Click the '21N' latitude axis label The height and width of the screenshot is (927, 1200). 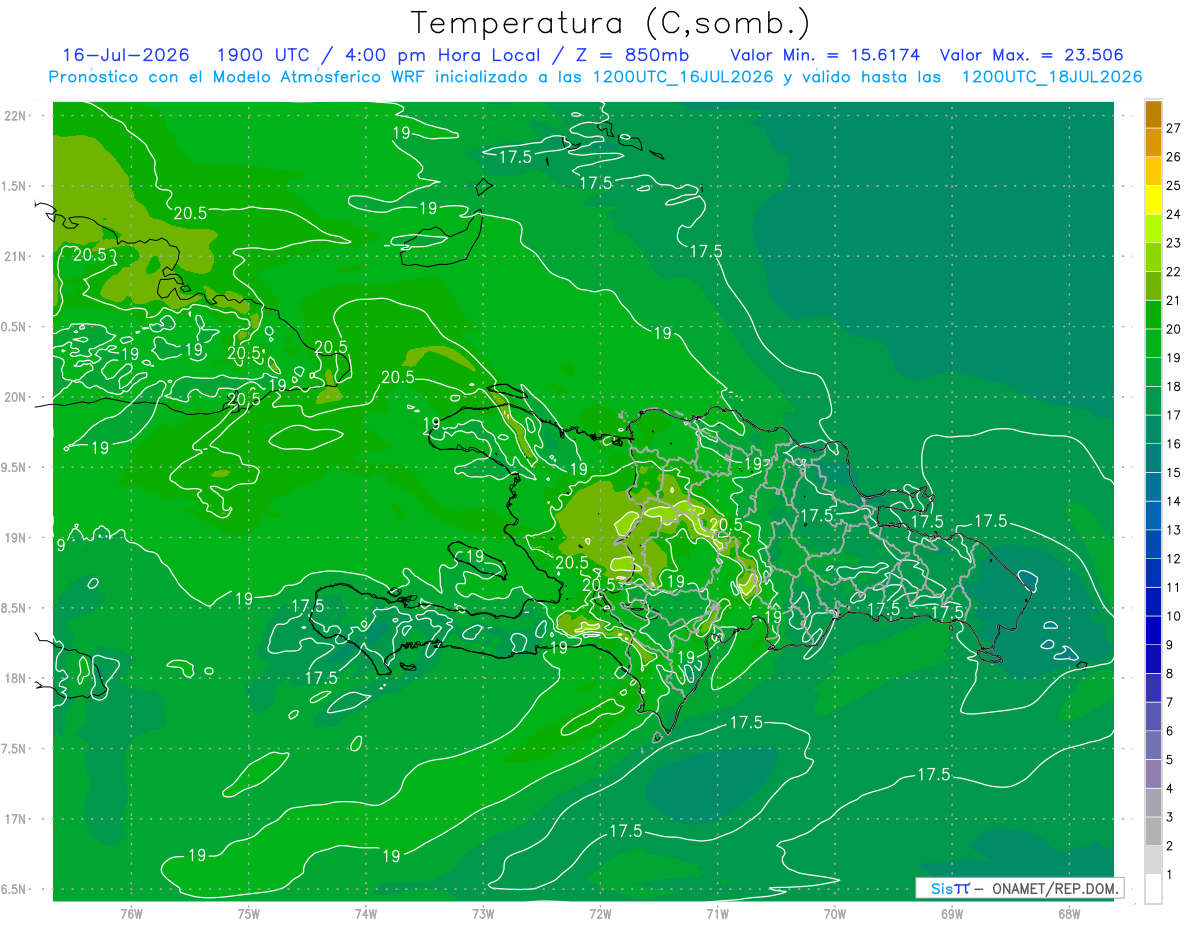tap(15, 257)
